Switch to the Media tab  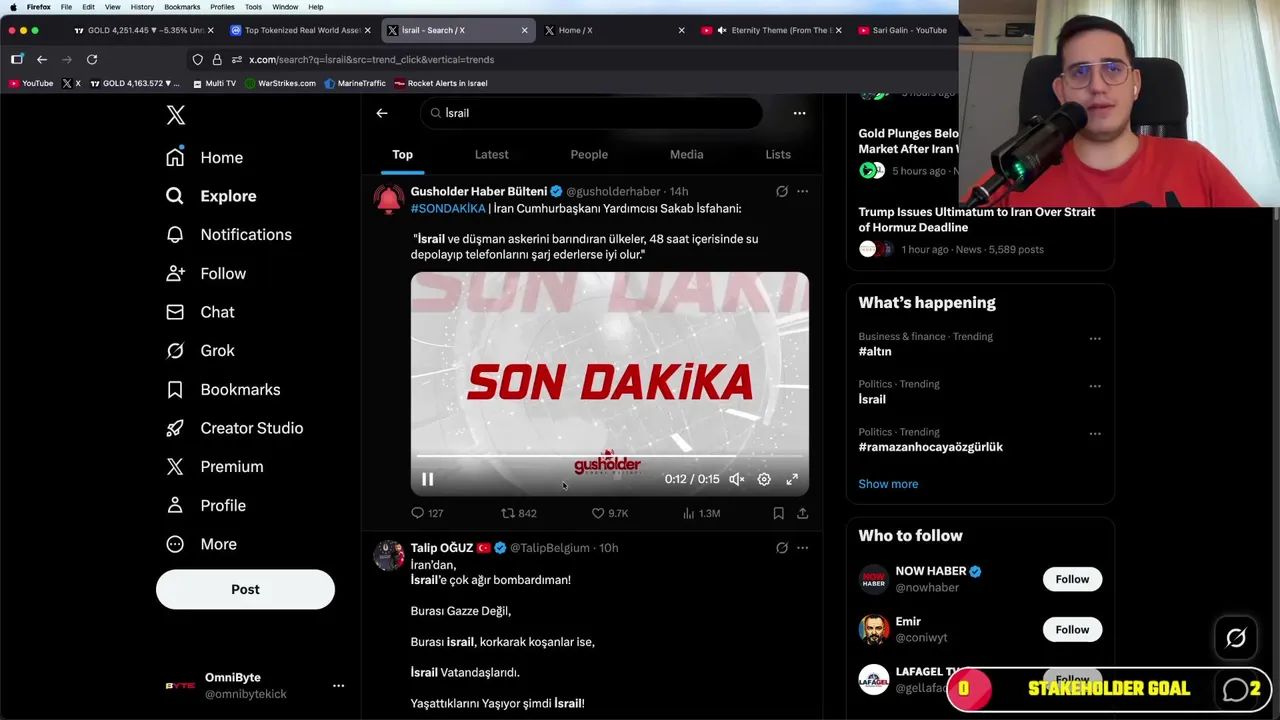[x=686, y=155]
